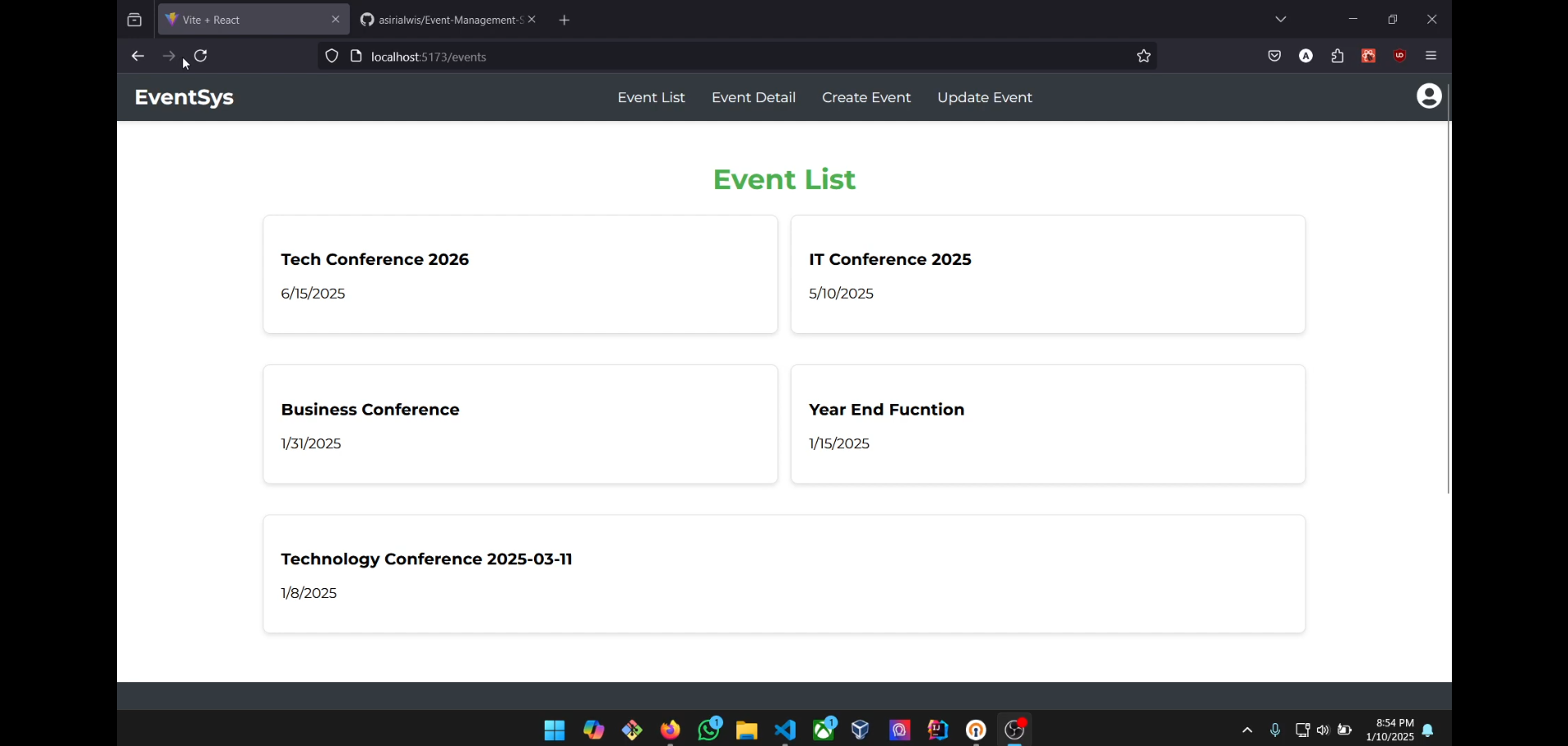Image resolution: width=1568 pixels, height=746 pixels.
Task: Click the EventSys brand logo
Action: pyautogui.click(x=184, y=97)
